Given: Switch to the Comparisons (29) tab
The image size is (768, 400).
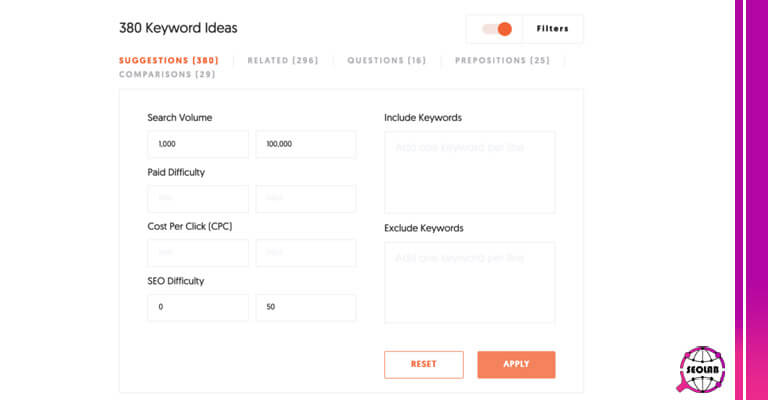Looking at the screenshot, I should point(167,74).
